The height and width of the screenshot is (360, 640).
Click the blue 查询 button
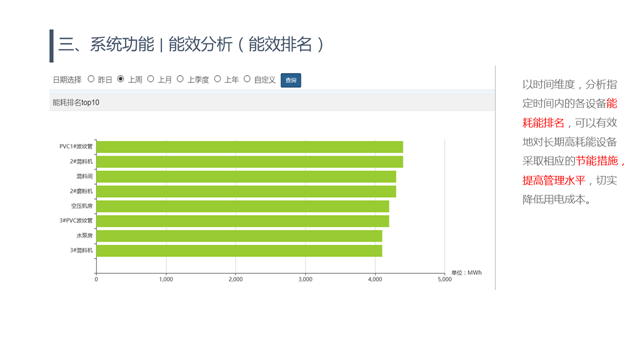coord(291,80)
